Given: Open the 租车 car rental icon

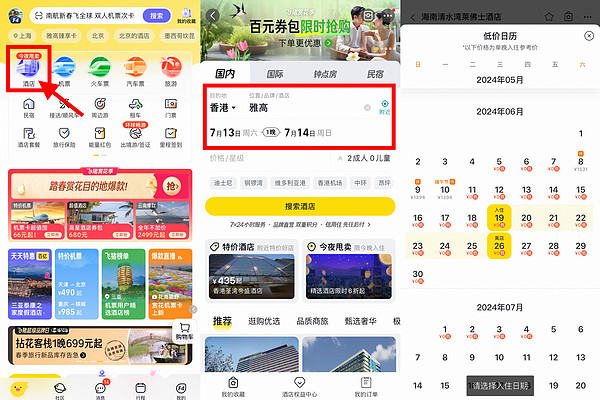Looking at the screenshot, I should [x=135, y=108].
